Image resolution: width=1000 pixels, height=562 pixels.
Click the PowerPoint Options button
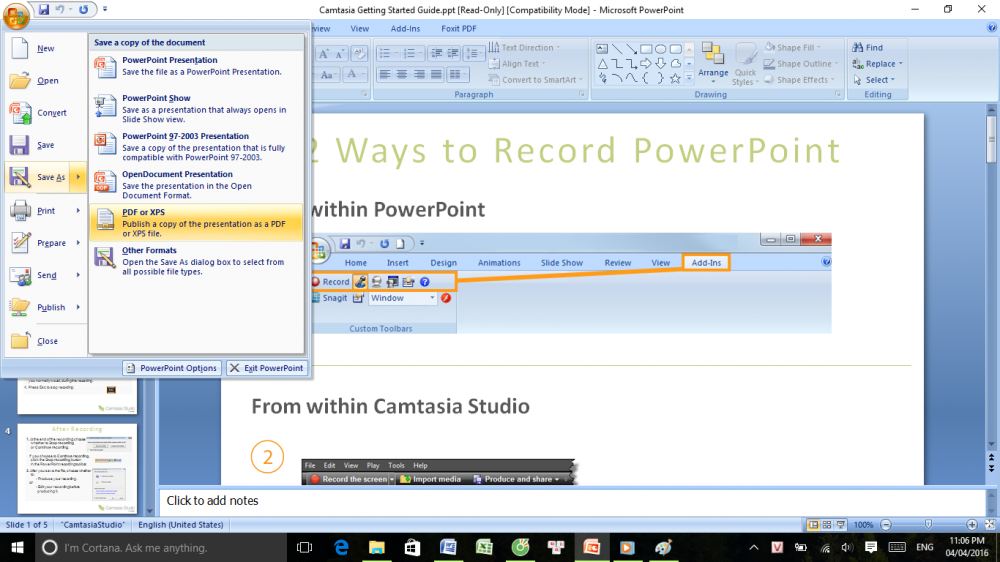[172, 368]
